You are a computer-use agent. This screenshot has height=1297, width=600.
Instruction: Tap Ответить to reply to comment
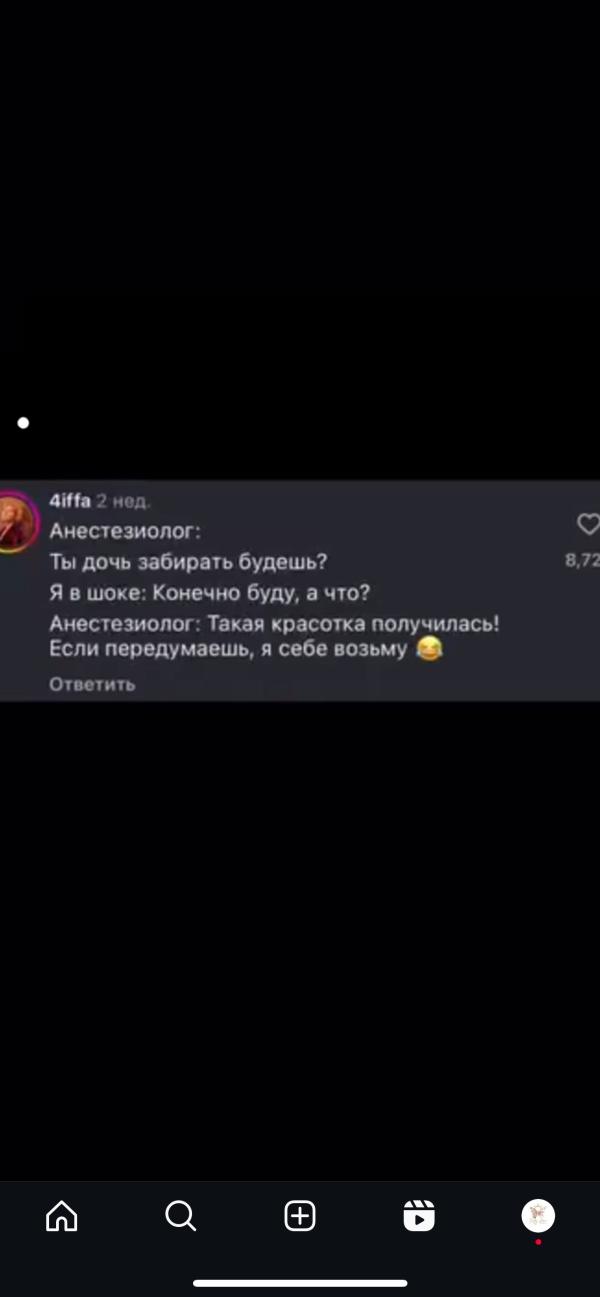(92, 684)
